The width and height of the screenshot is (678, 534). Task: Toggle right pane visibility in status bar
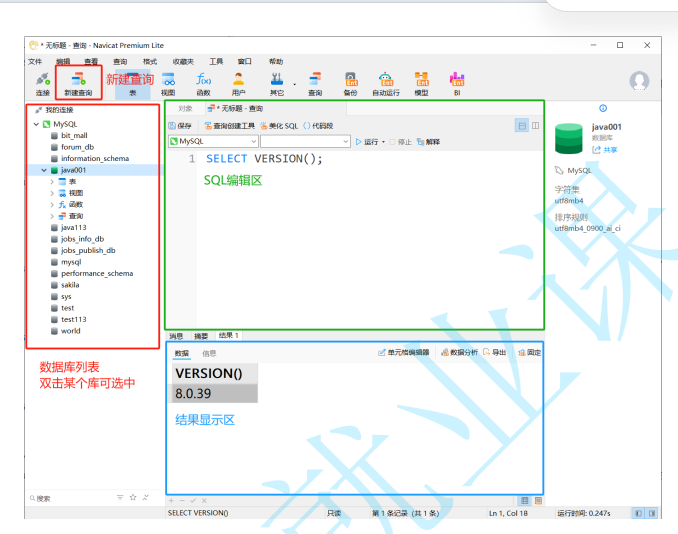[x=652, y=513]
